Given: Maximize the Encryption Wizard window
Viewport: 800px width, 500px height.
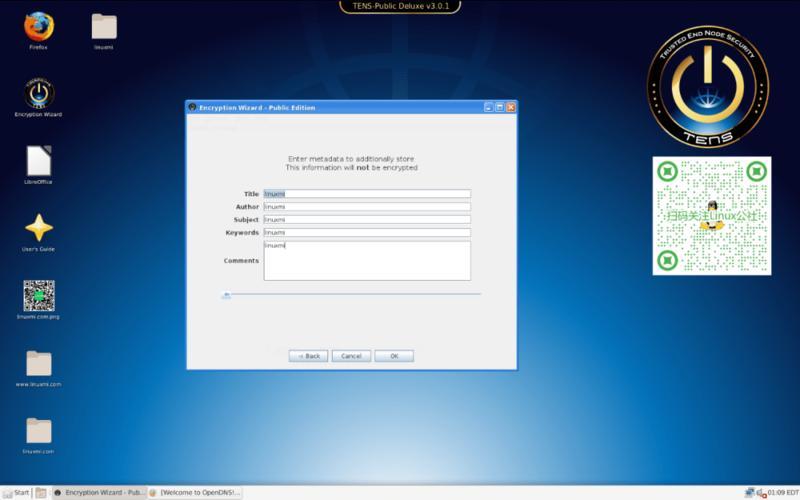Looking at the screenshot, I should coord(499,107).
